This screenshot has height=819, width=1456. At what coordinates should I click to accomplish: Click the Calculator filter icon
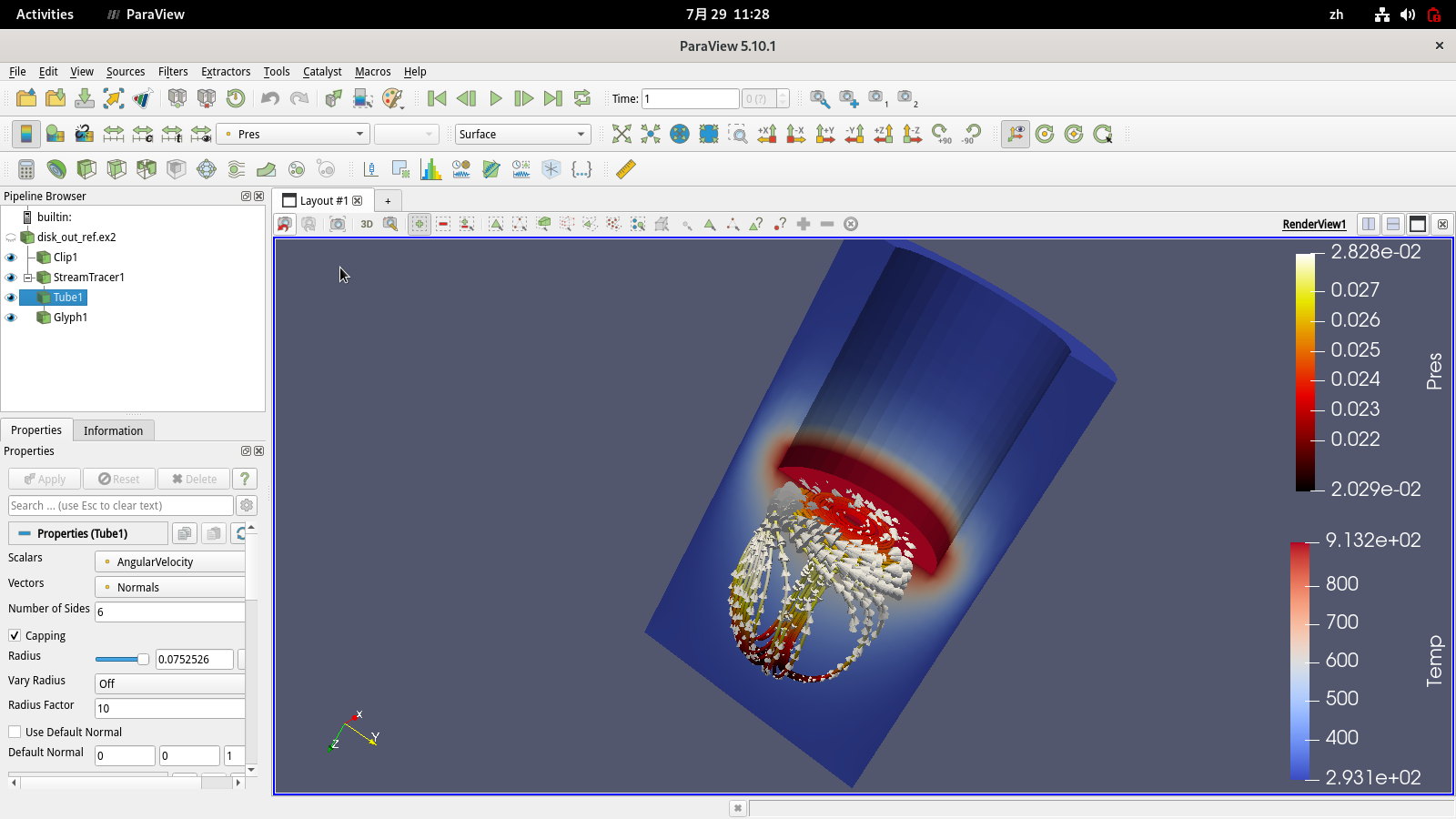pyautogui.click(x=26, y=169)
